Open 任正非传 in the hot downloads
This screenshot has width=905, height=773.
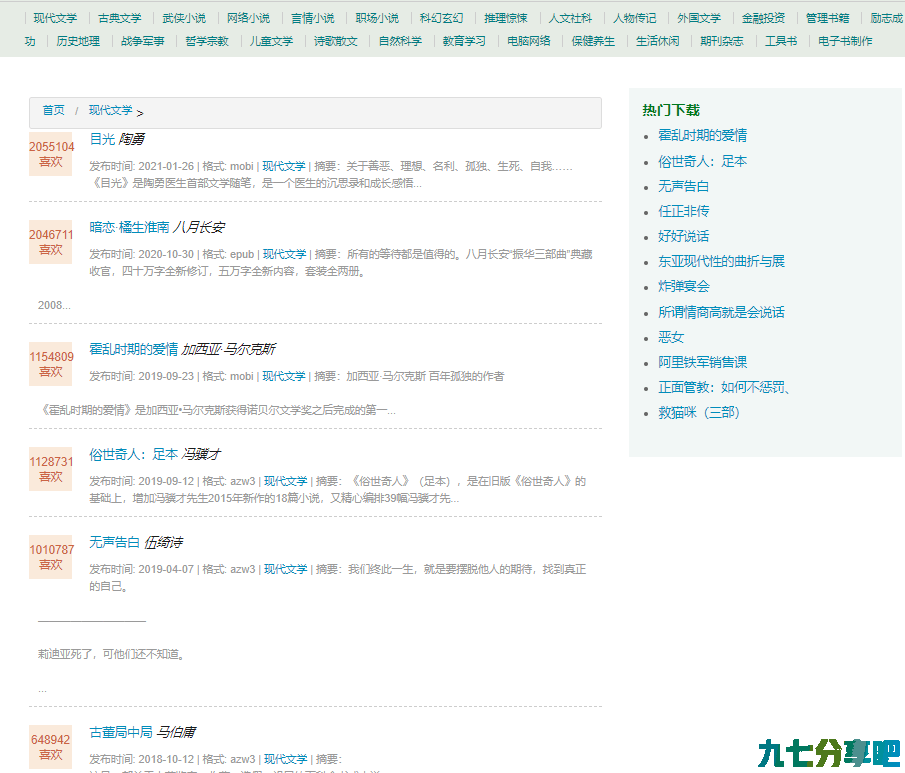coord(683,211)
